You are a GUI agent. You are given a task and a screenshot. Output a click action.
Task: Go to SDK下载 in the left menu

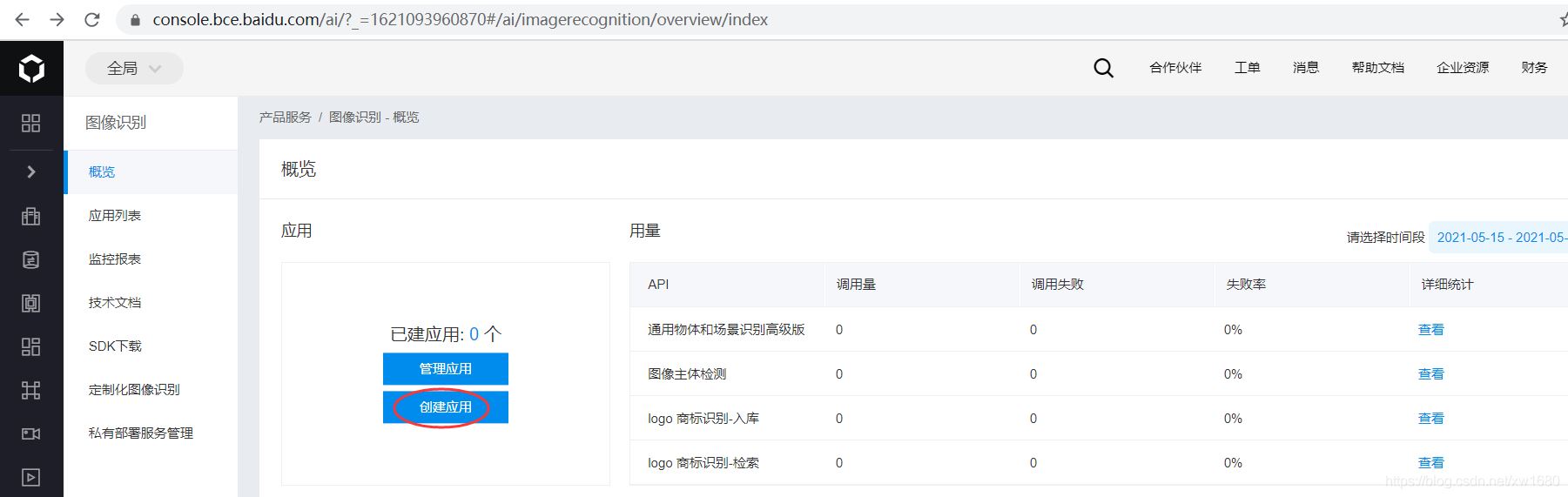[115, 346]
